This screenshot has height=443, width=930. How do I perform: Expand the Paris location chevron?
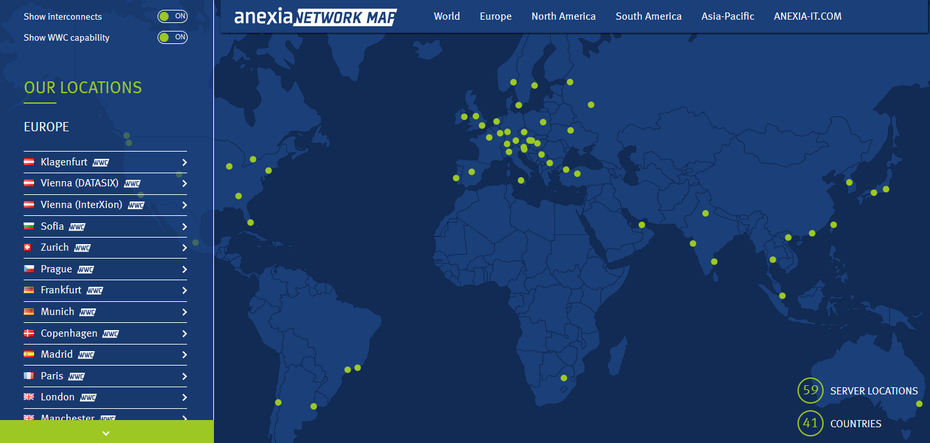click(x=184, y=376)
